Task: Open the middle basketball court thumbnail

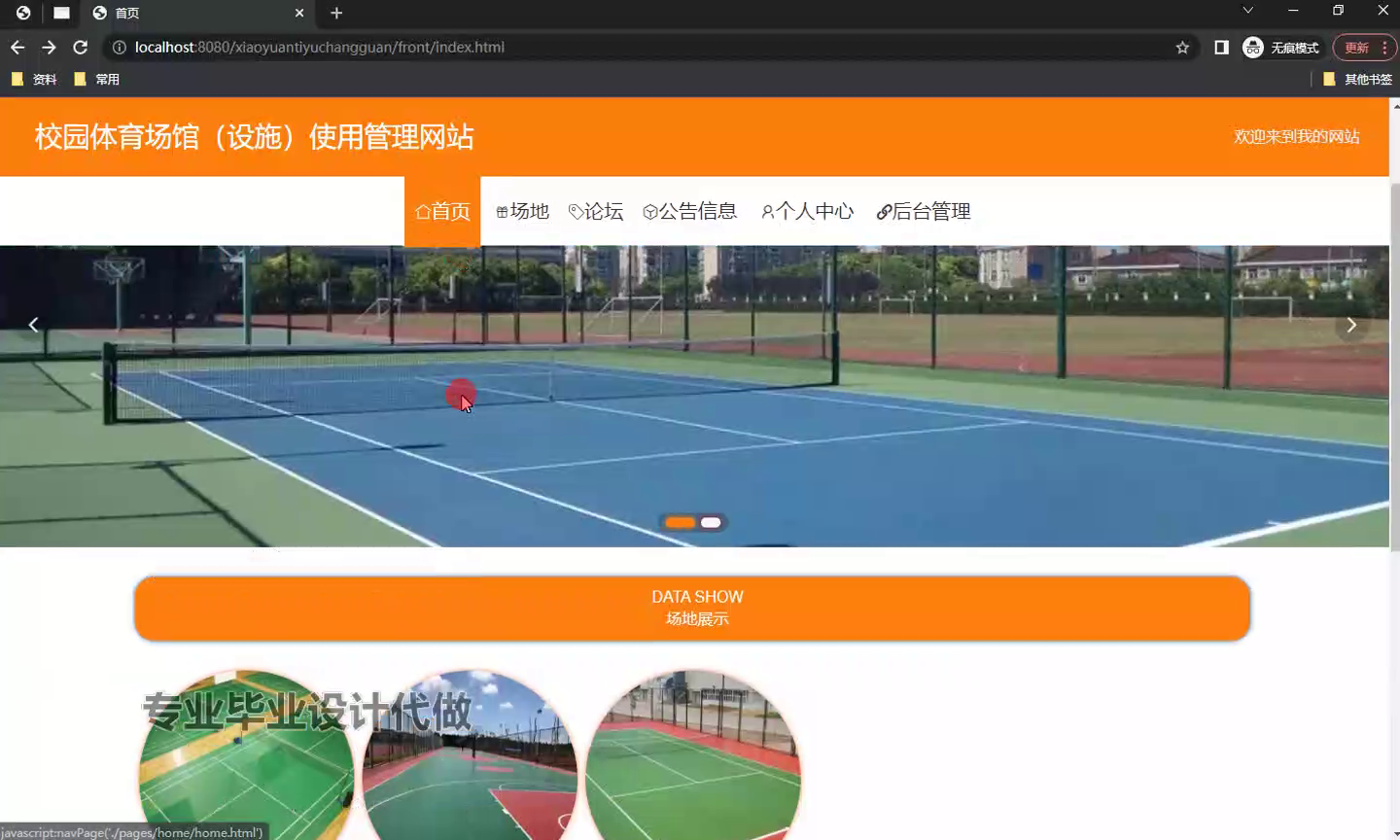Action: (471, 755)
